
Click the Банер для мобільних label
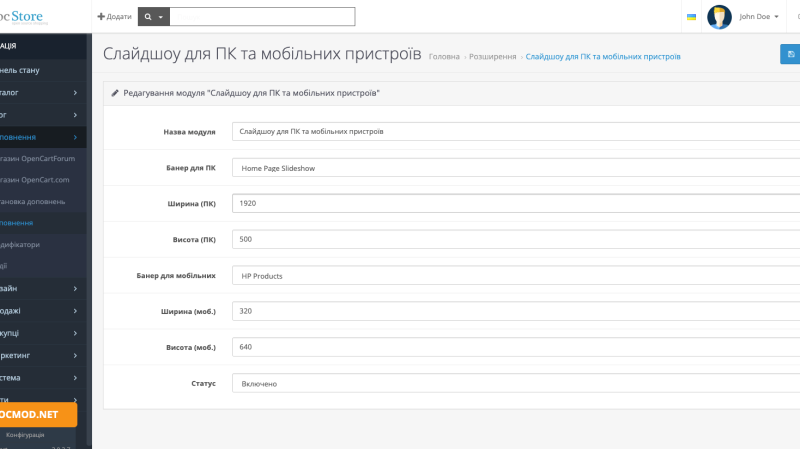coord(176,276)
